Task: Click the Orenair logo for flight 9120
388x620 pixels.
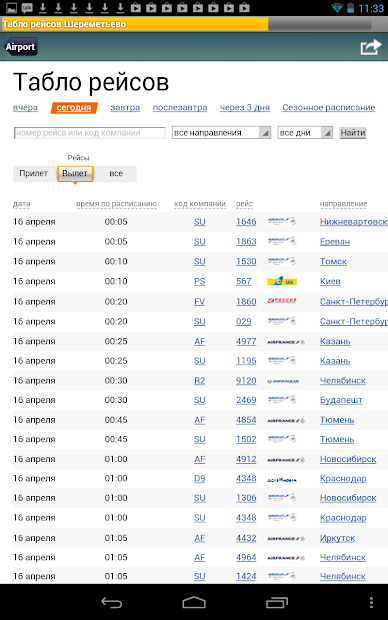Action: (283, 381)
